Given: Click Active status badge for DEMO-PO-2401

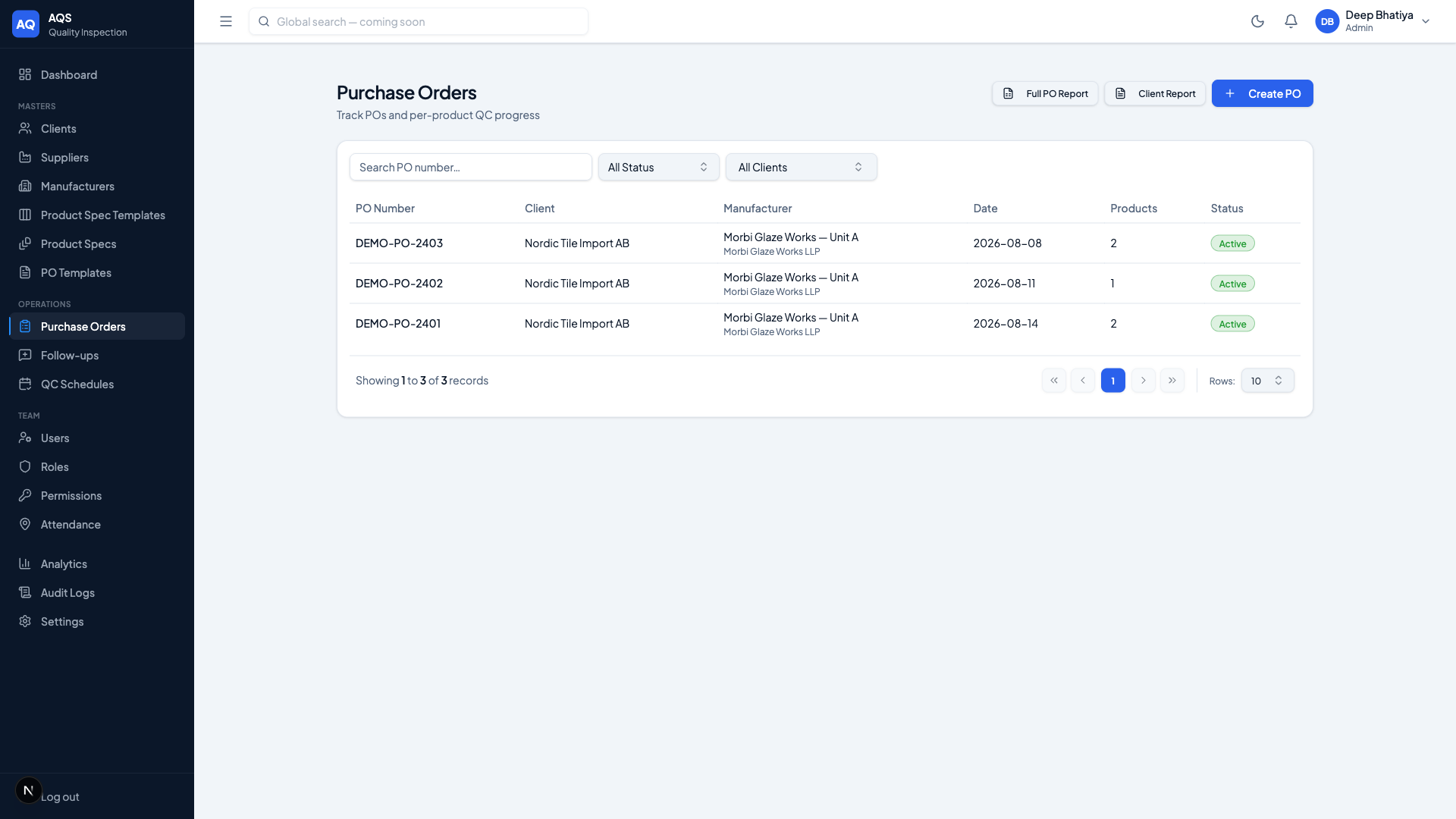Looking at the screenshot, I should [1232, 324].
